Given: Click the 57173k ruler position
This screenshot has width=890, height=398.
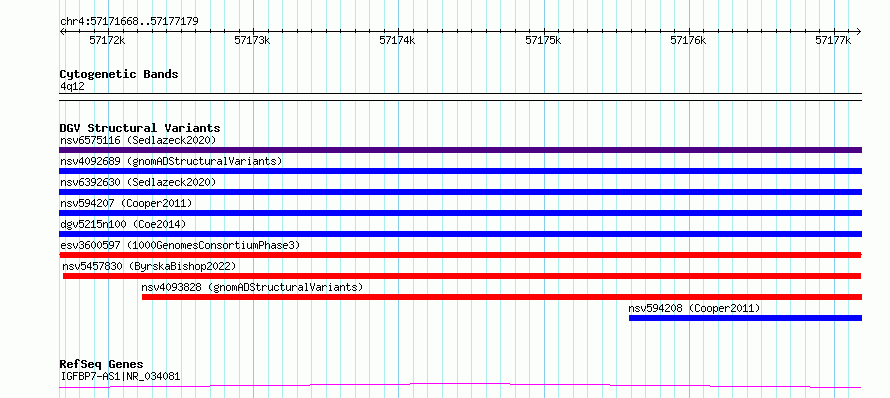Looking at the screenshot, I should [253, 41].
